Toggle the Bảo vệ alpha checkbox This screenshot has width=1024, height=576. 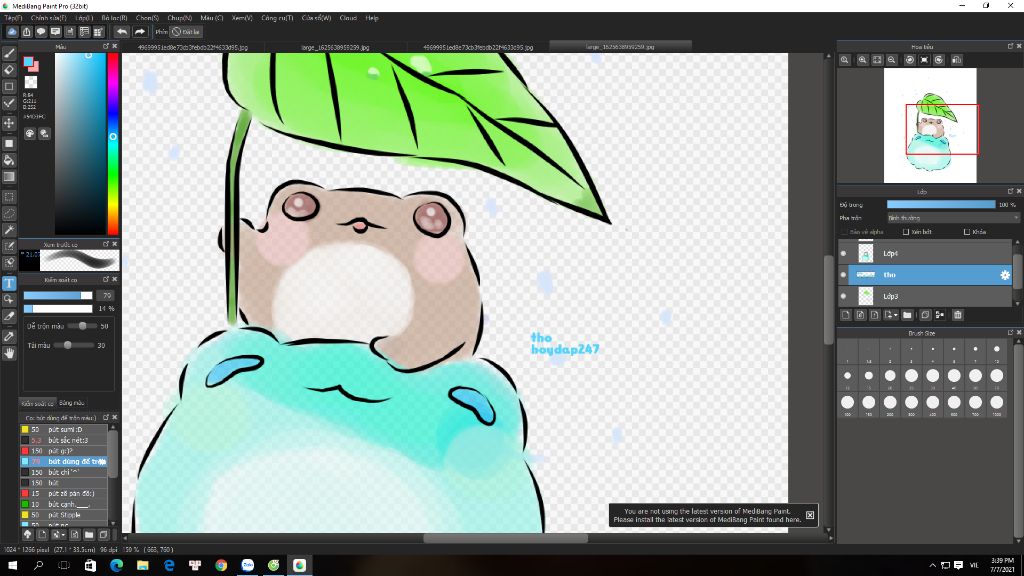(x=845, y=232)
